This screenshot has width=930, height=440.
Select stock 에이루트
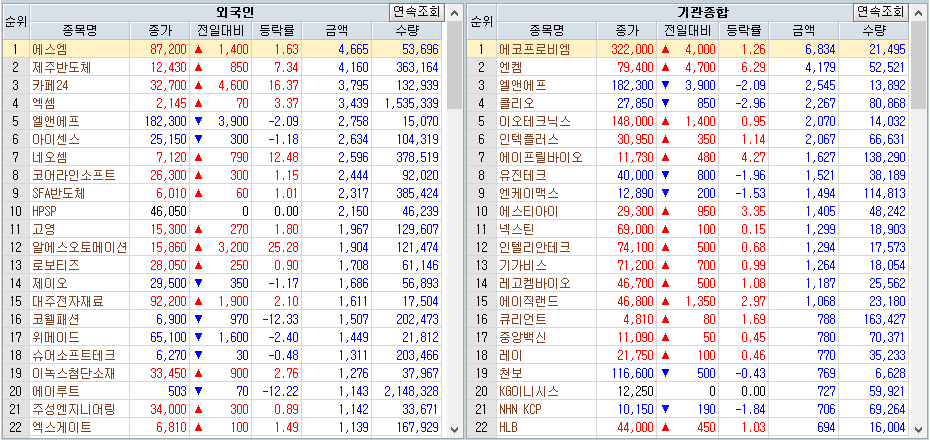pos(56,391)
